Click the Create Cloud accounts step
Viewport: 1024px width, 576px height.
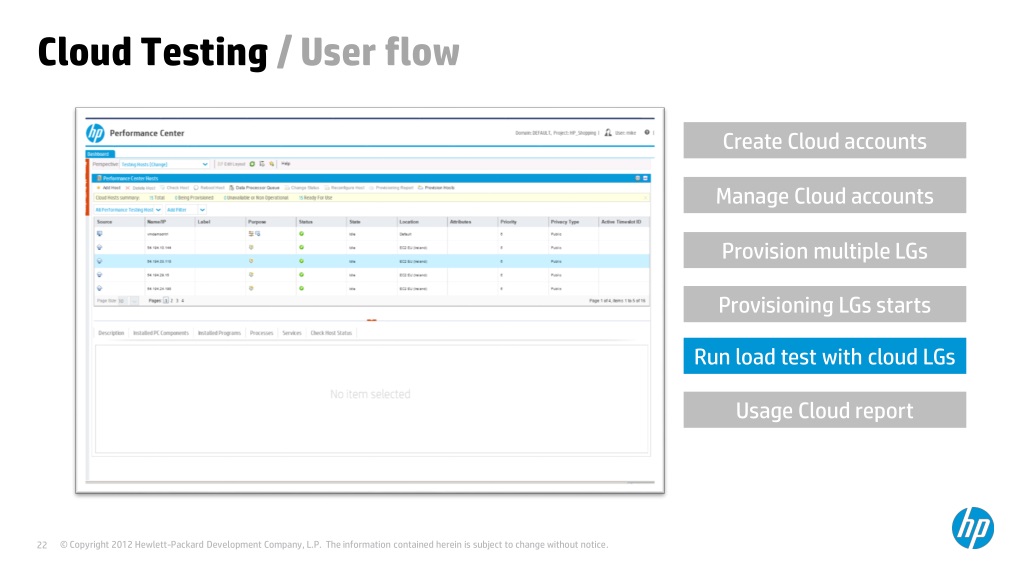click(825, 140)
